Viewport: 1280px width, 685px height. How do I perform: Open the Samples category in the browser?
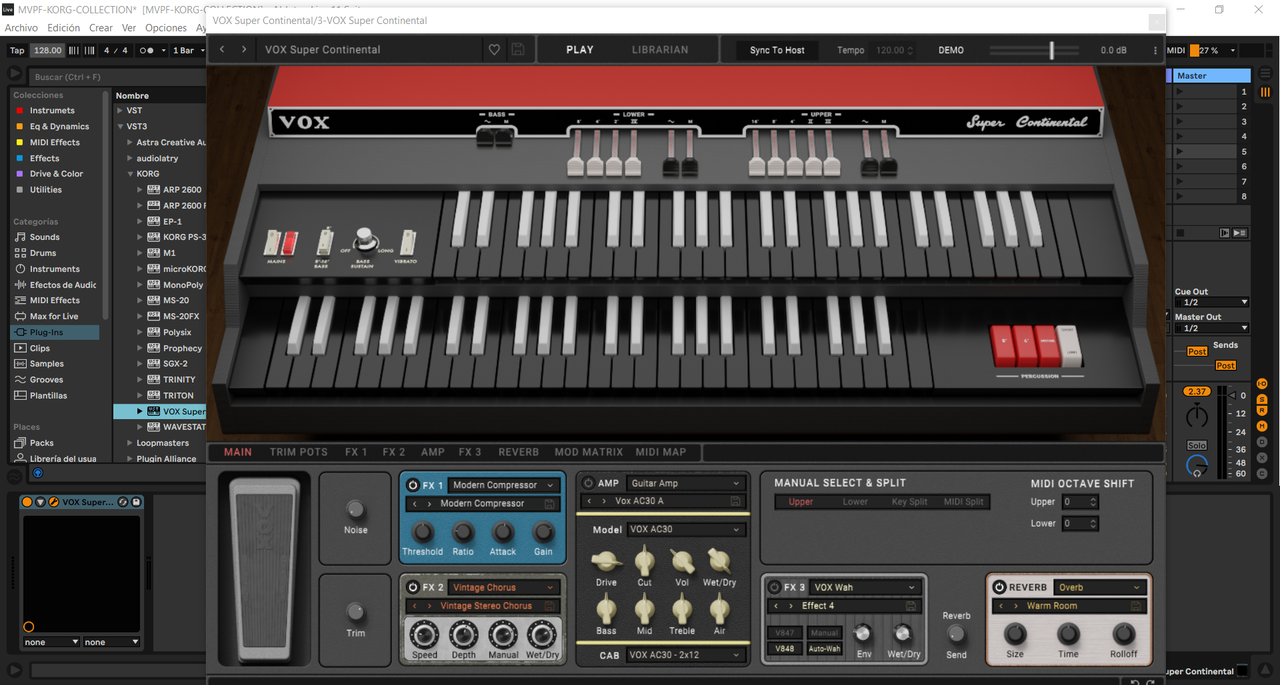point(46,364)
